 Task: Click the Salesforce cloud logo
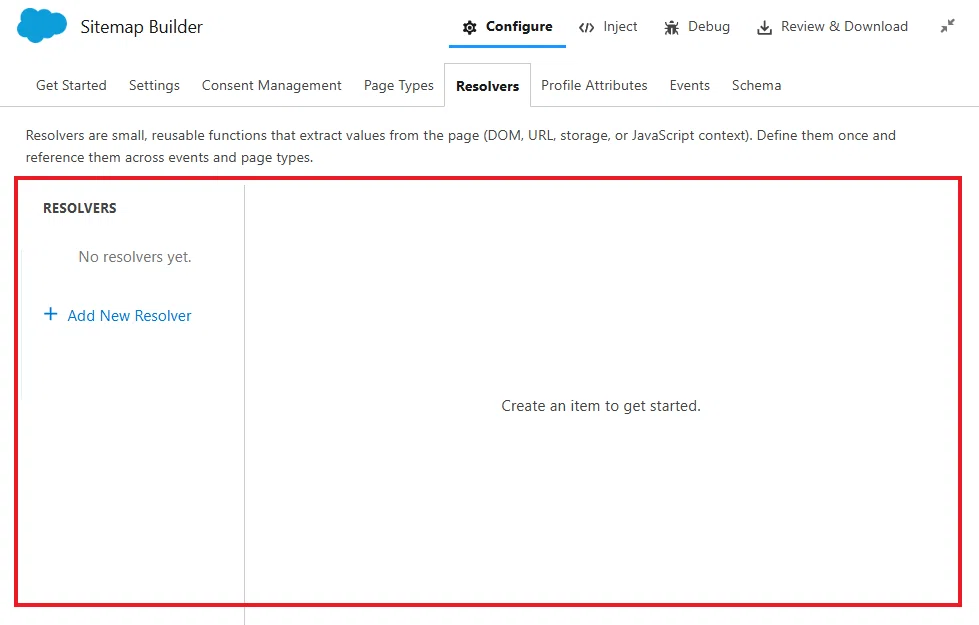click(x=42, y=26)
